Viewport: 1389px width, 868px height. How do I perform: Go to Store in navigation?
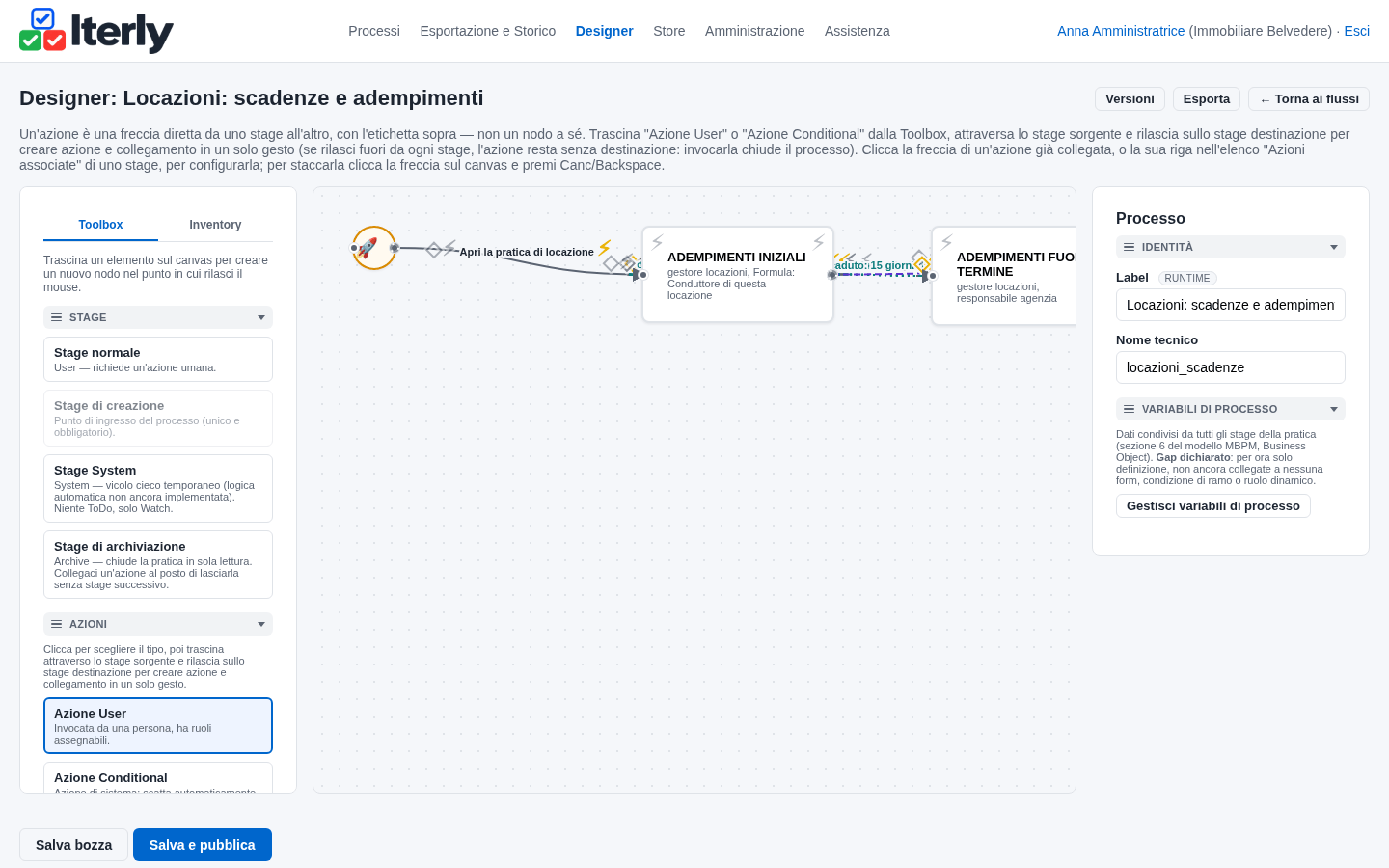[x=669, y=31]
